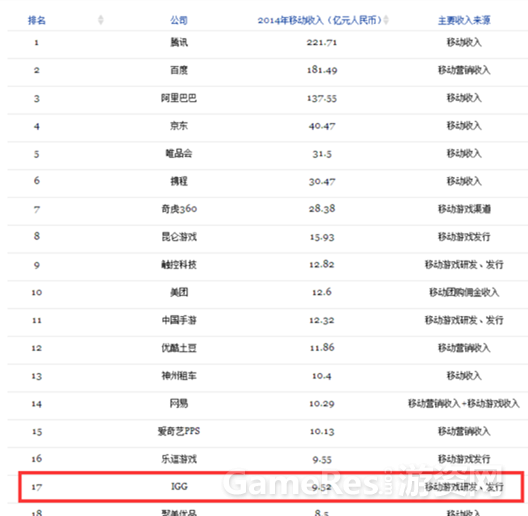Select revenue value 10.13
528x516 pixels.
click(x=322, y=431)
